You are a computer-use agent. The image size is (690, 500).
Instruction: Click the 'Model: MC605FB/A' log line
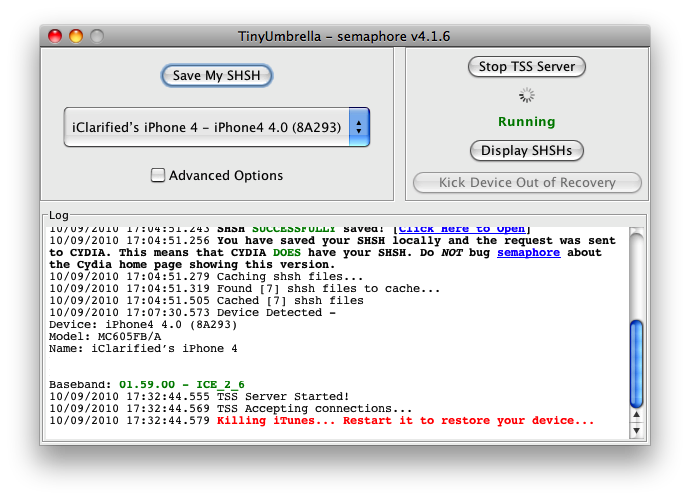105,337
